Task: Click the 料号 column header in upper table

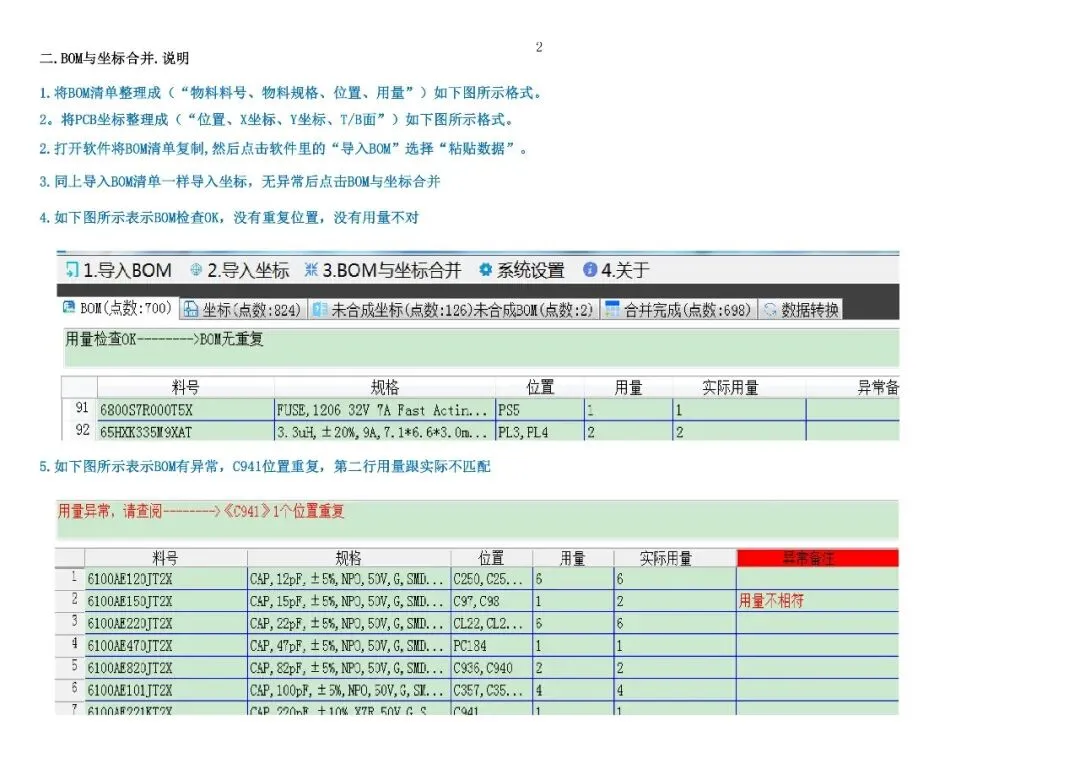Action: coord(185,387)
